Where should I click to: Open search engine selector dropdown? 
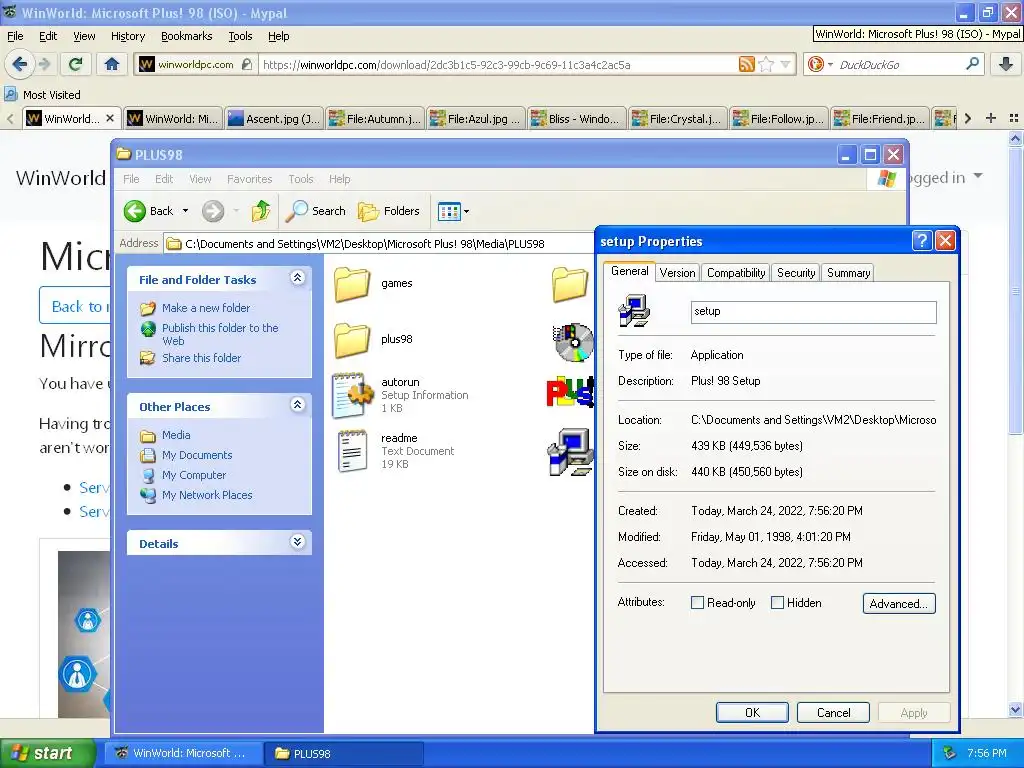(x=829, y=64)
